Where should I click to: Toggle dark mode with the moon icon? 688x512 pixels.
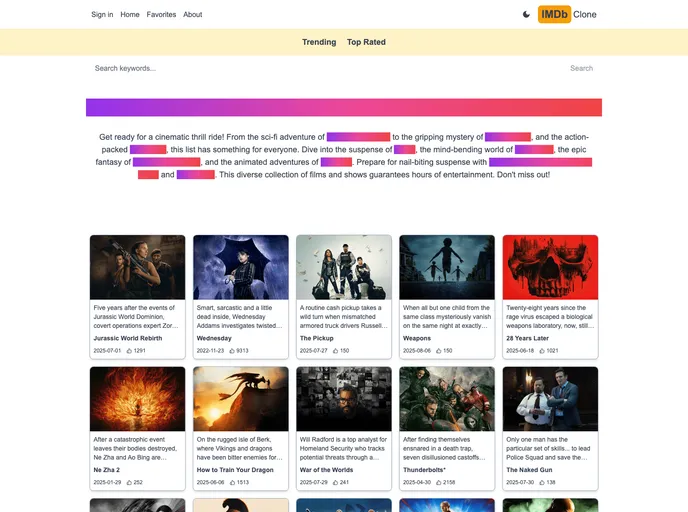[526, 14]
